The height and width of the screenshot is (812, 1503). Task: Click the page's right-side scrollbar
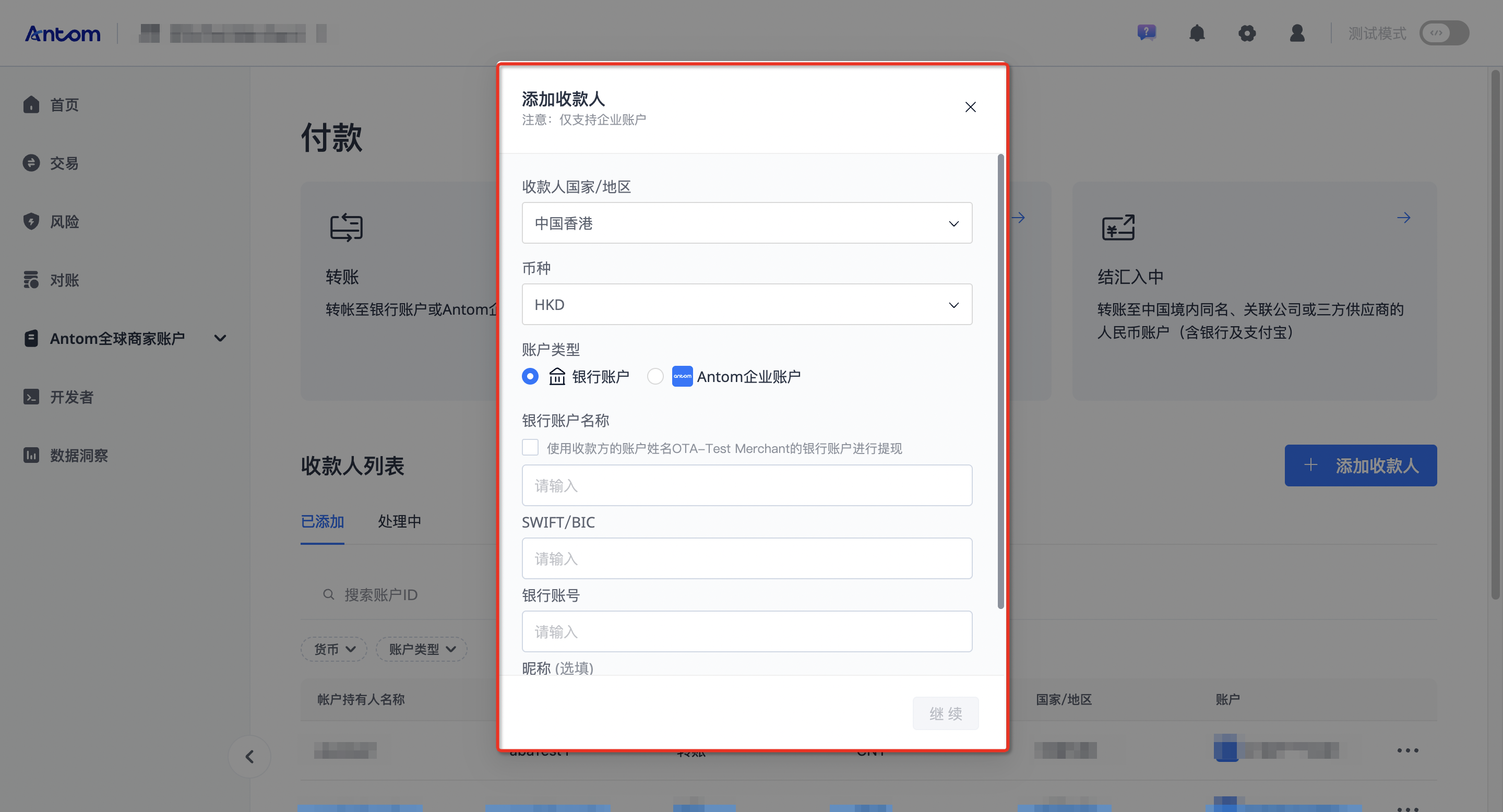1495,335
